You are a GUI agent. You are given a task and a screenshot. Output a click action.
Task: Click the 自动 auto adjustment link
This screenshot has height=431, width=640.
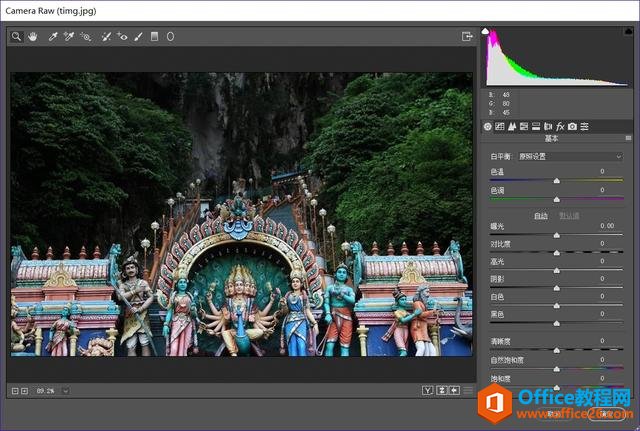click(x=540, y=215)
